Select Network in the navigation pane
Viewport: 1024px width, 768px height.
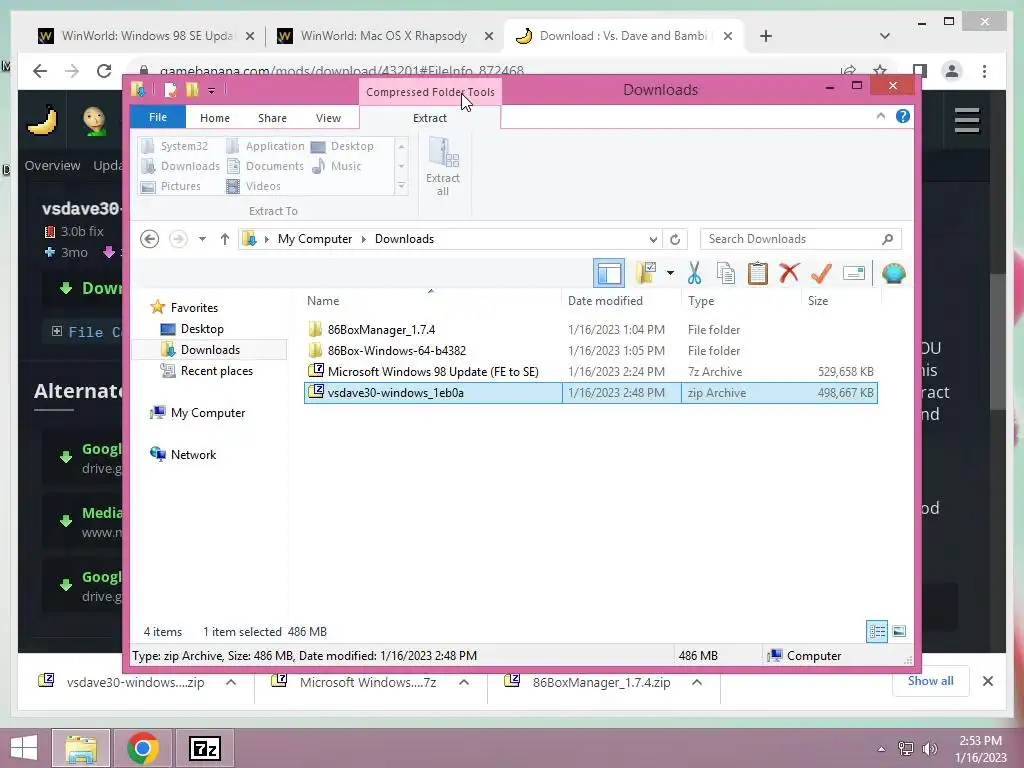pyautogui.click(x=193, y=455)
